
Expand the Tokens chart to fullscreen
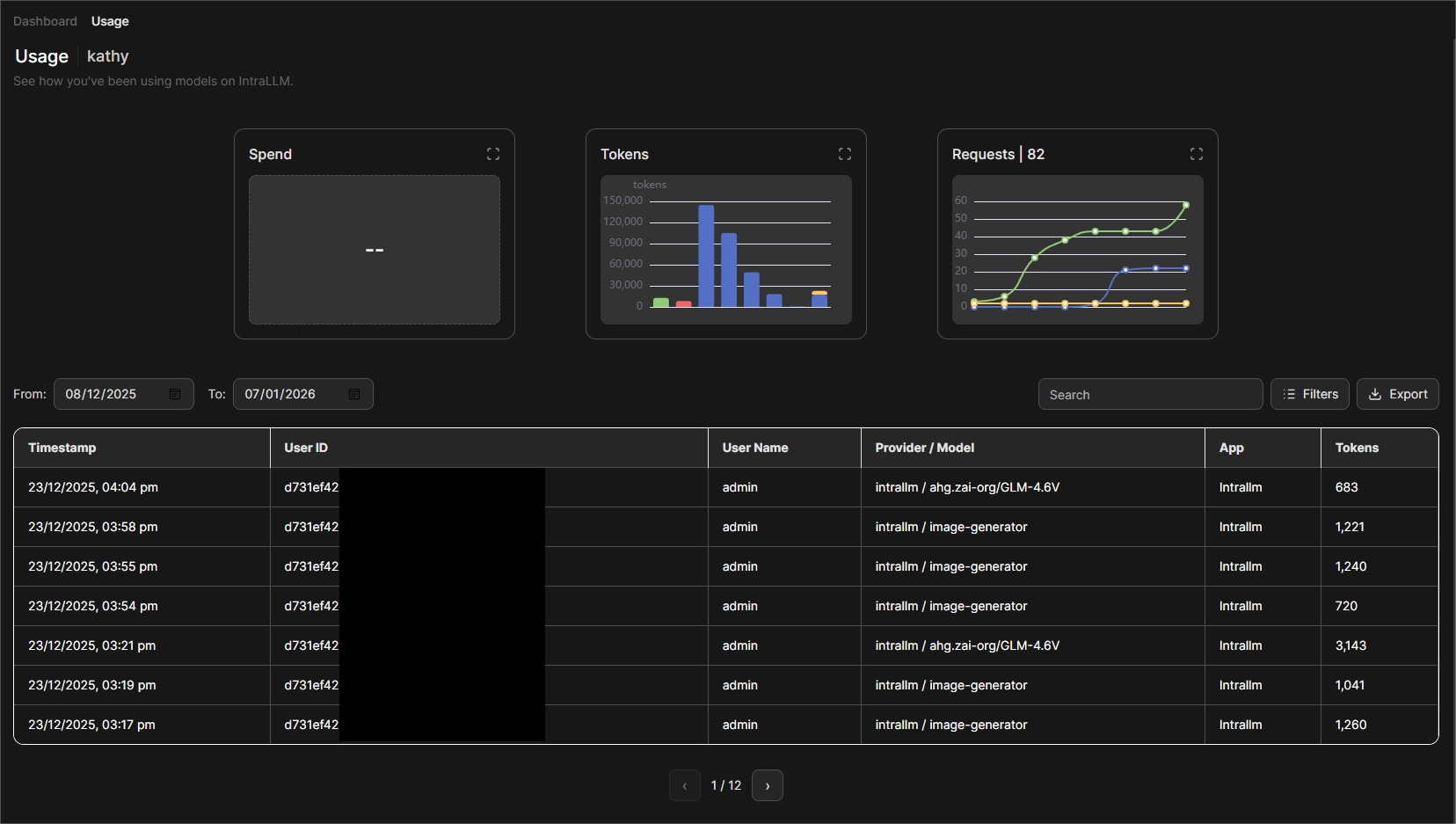pyautogui.click(x=845, y=154)
